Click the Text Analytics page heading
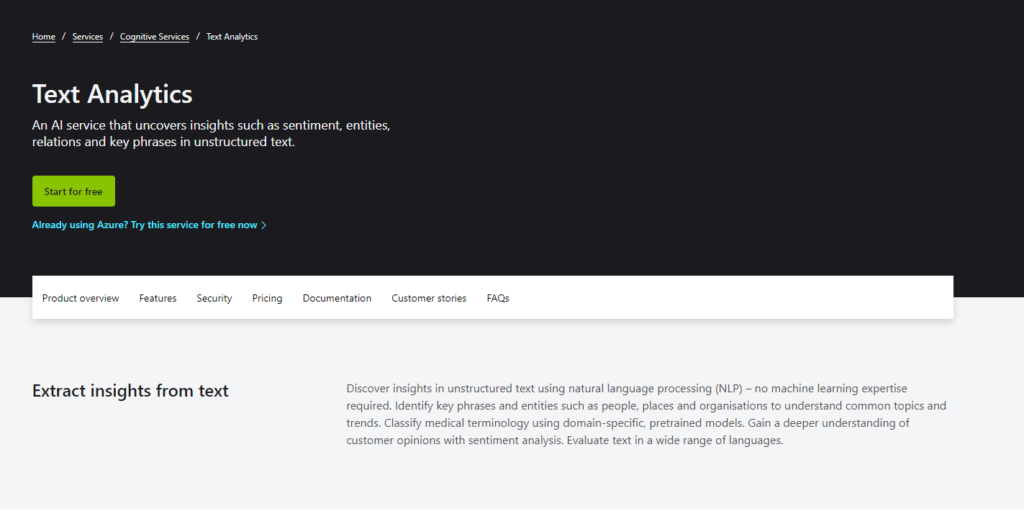Viewport: 1024px width, 524px height. [112, 94]
